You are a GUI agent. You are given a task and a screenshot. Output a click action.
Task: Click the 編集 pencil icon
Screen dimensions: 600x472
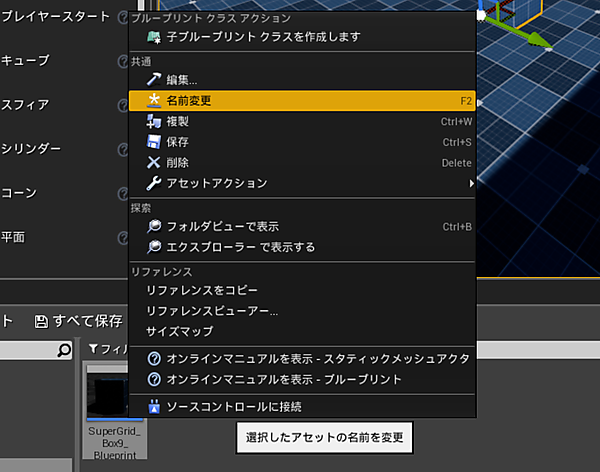153,79
